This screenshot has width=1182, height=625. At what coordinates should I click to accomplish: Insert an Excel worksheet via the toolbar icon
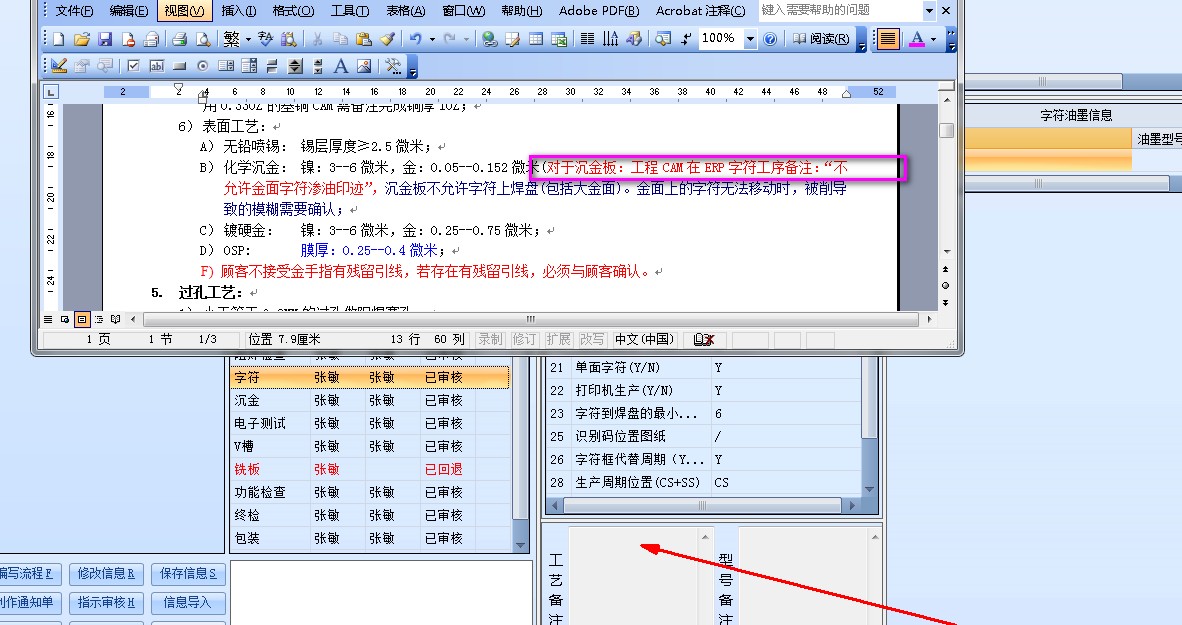coord(559,38)
